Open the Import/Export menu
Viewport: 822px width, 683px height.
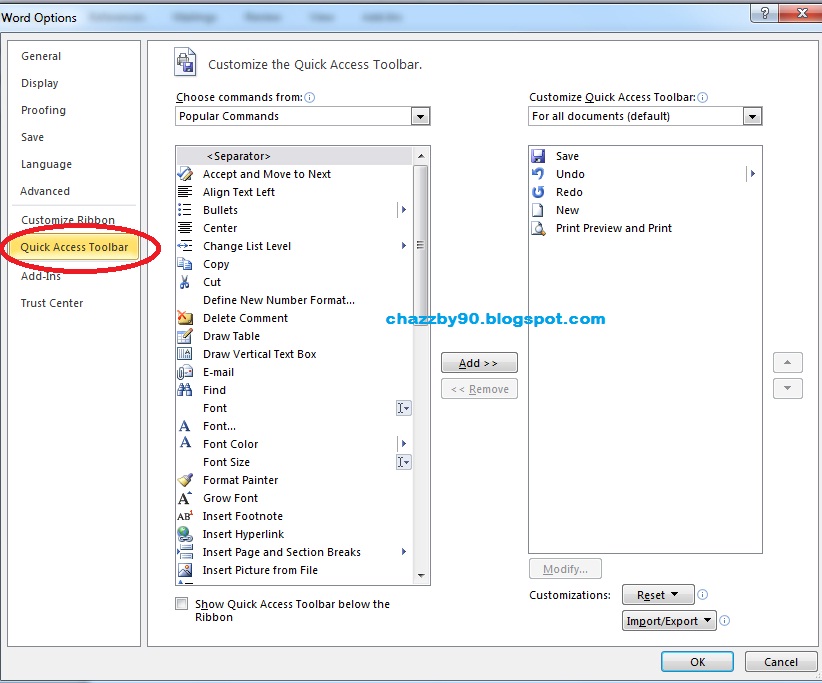[668, 620]
